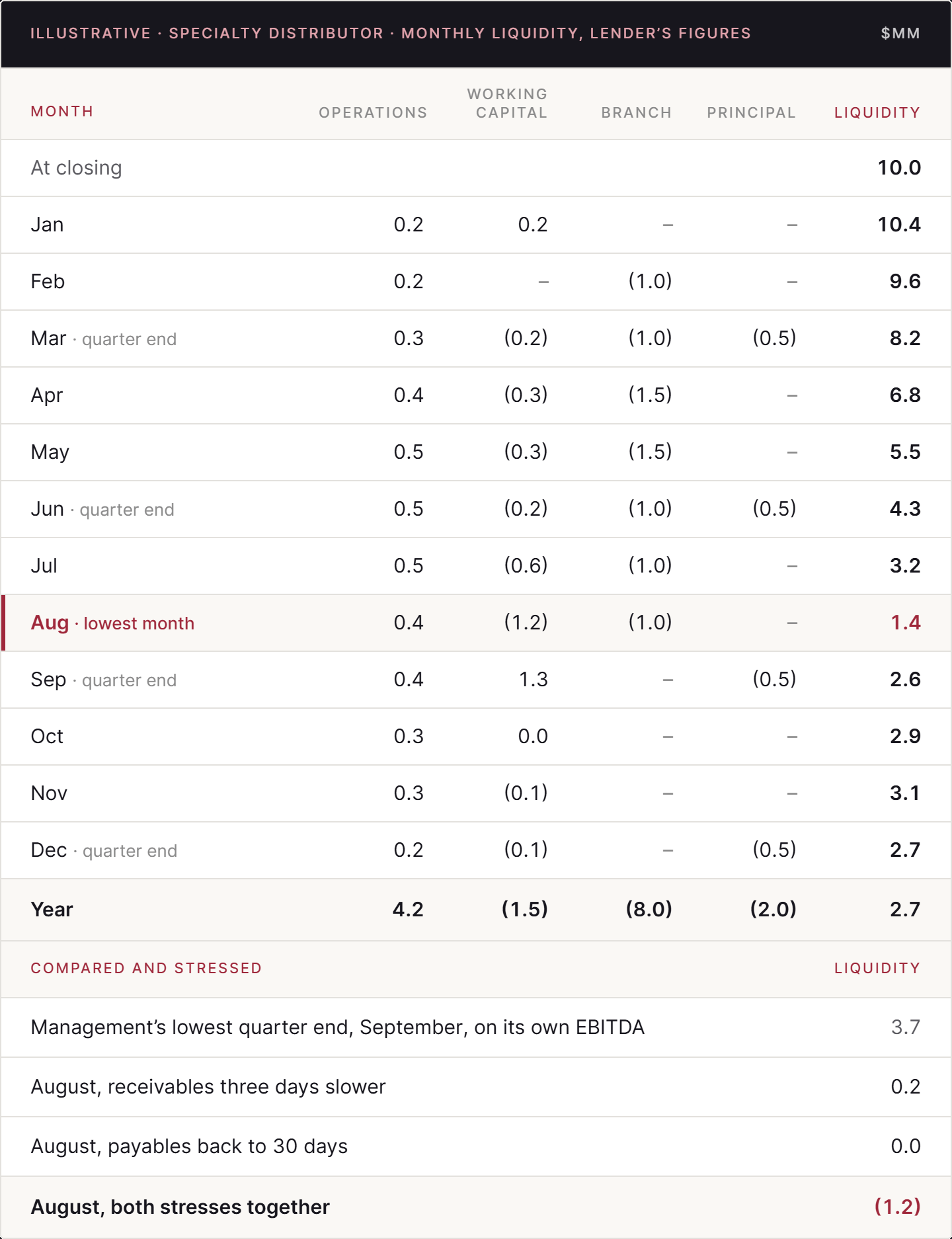Select the Year branch total (8.0)

tap(649, 909)
